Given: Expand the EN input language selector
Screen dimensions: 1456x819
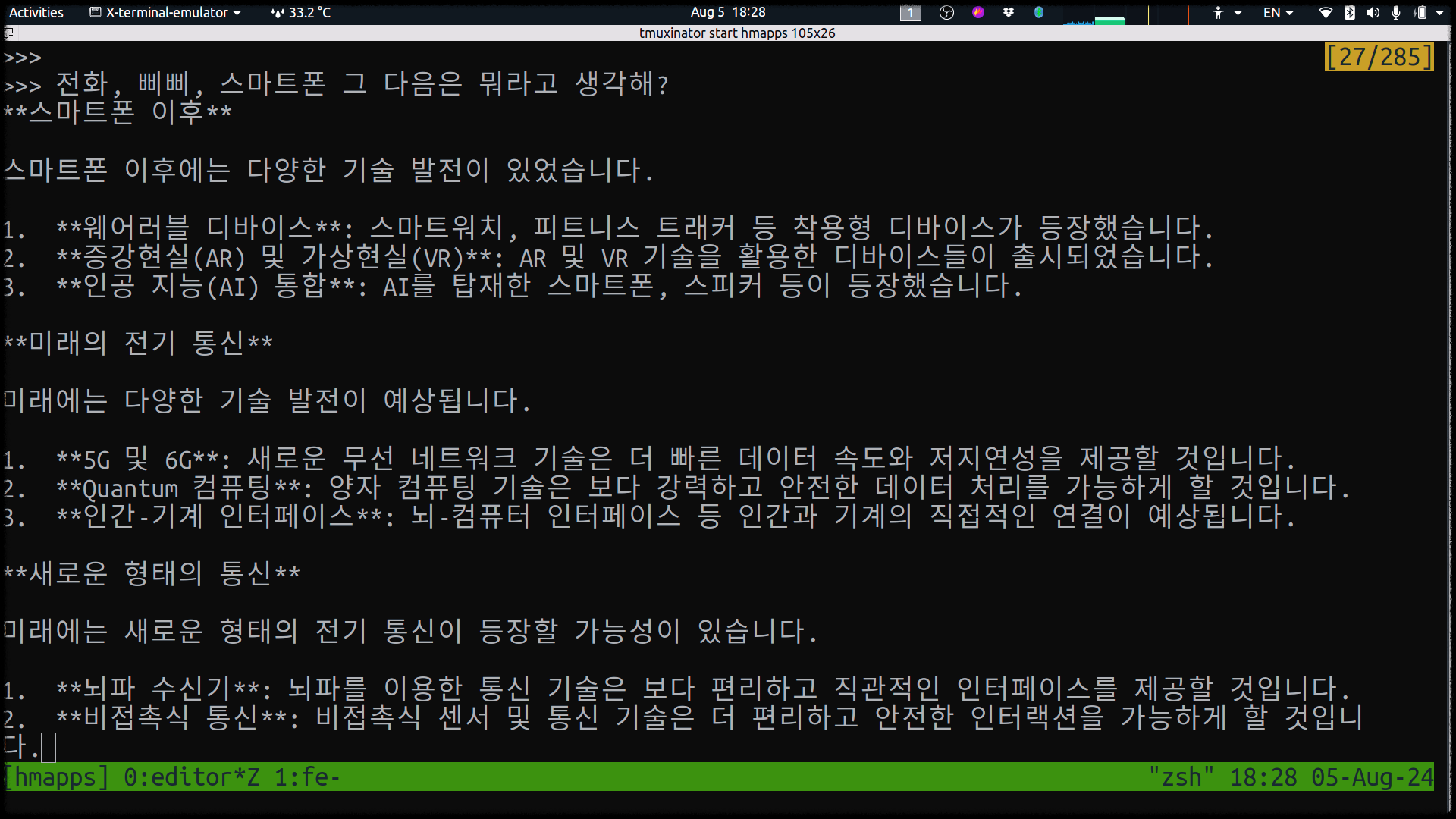Looking at the screenshot, I should [1278, 12].
